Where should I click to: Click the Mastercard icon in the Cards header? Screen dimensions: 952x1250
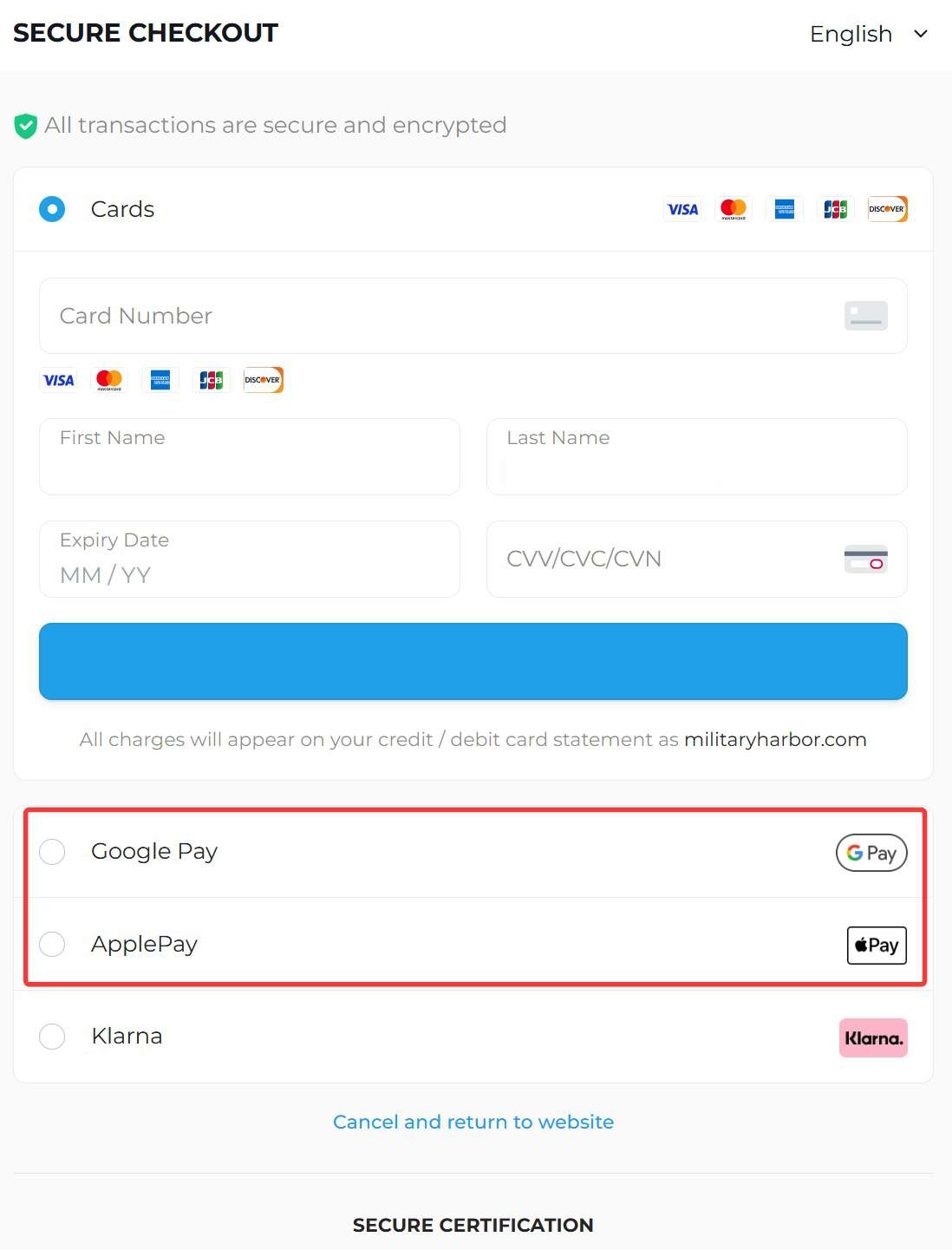[734, 209]
